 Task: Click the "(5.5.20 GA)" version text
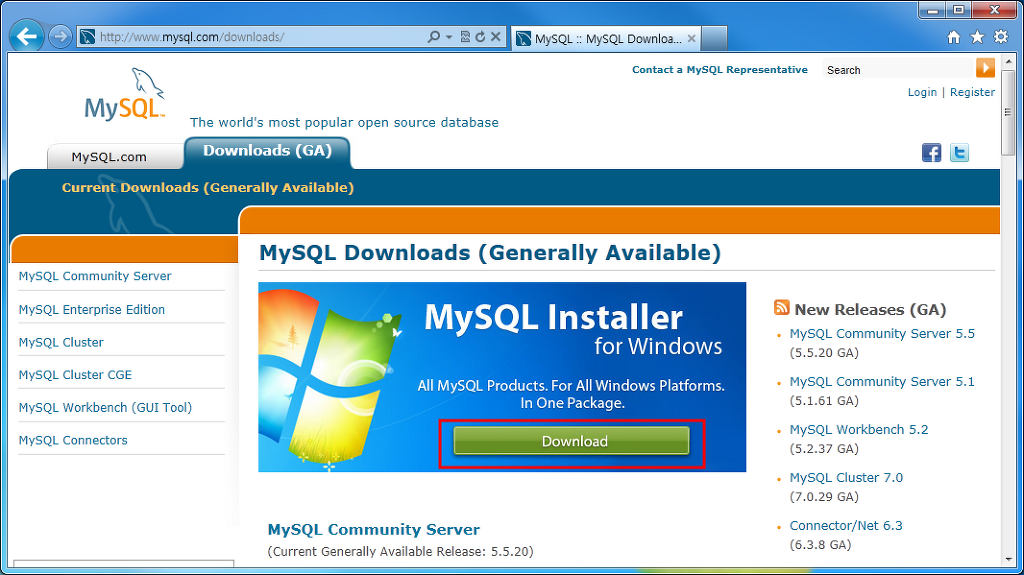[824, 353]
